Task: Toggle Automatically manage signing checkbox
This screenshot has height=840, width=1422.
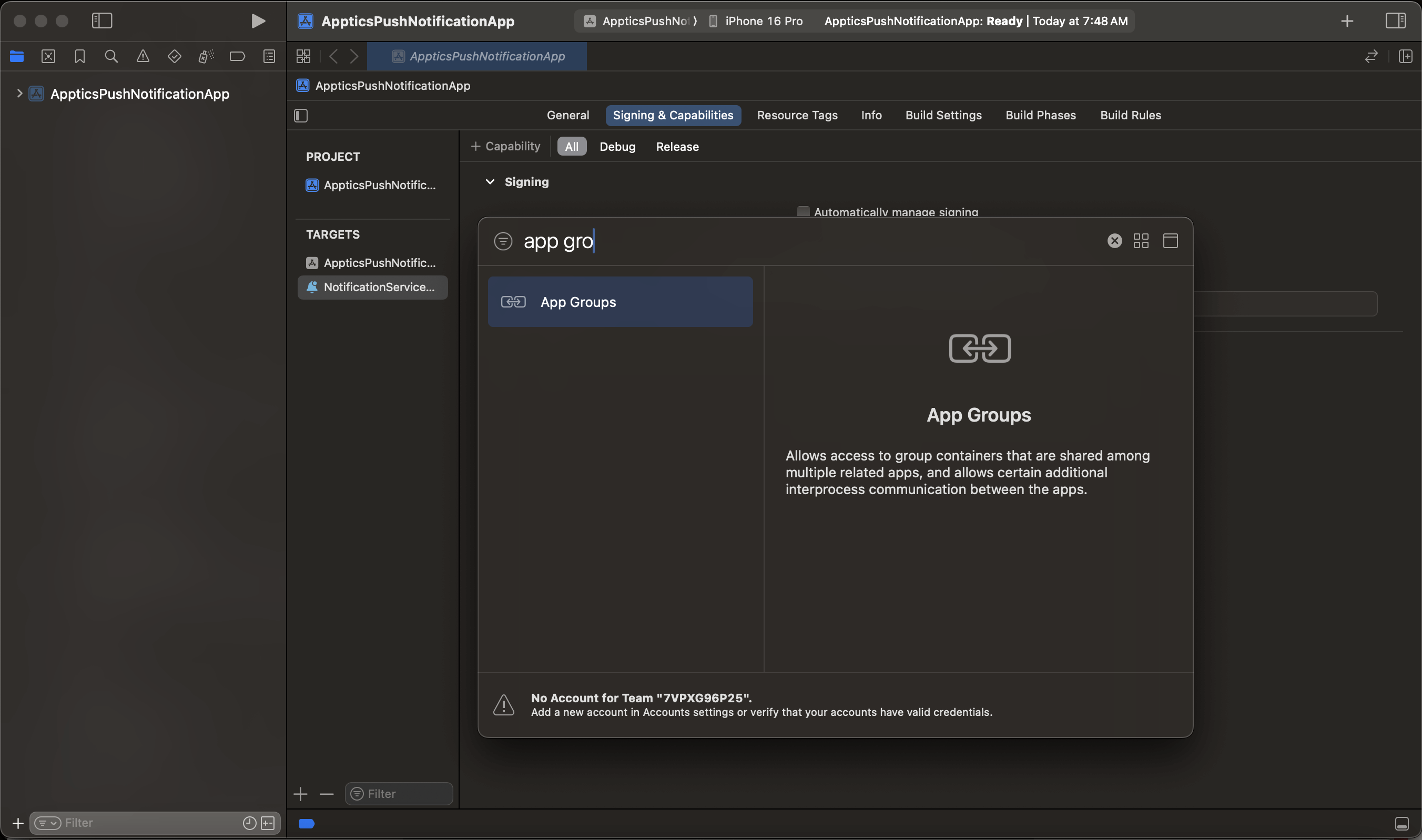Action: 803,212
